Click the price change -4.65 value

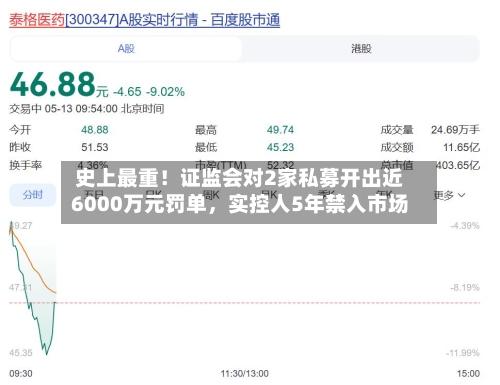point(127,92)
